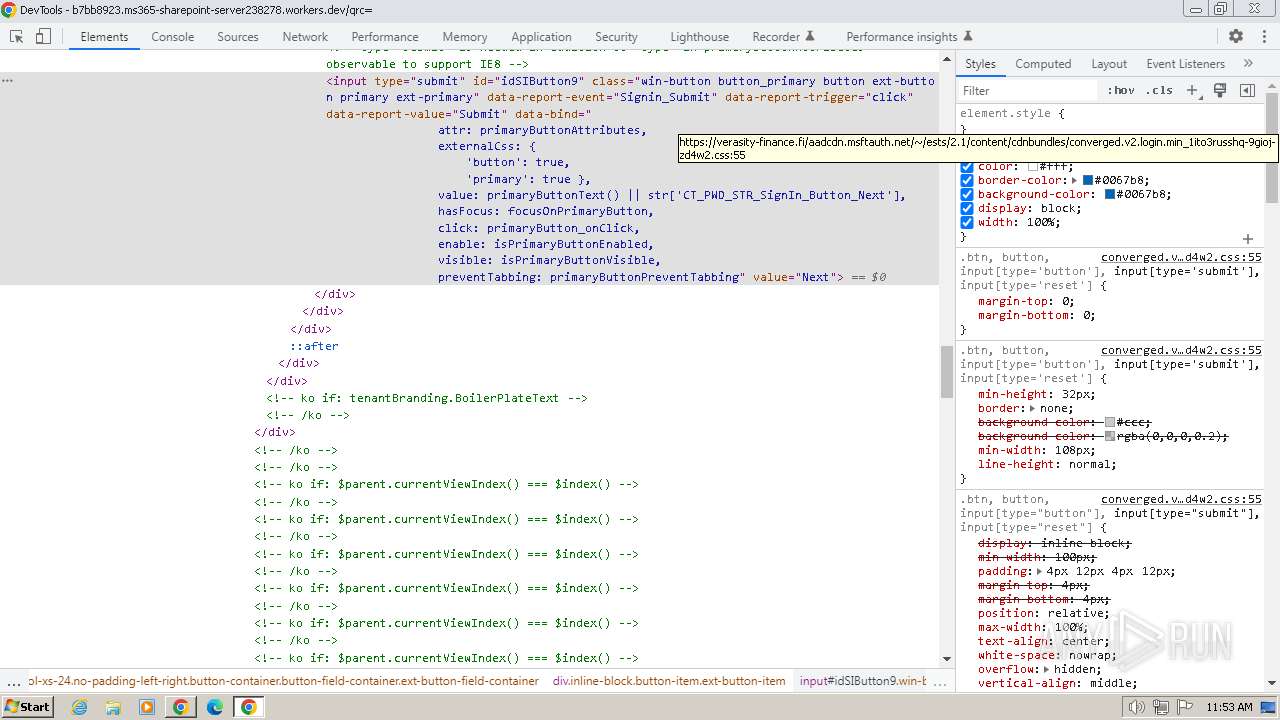
Task: Open the Security tab
Action: (x=616, y=36)
